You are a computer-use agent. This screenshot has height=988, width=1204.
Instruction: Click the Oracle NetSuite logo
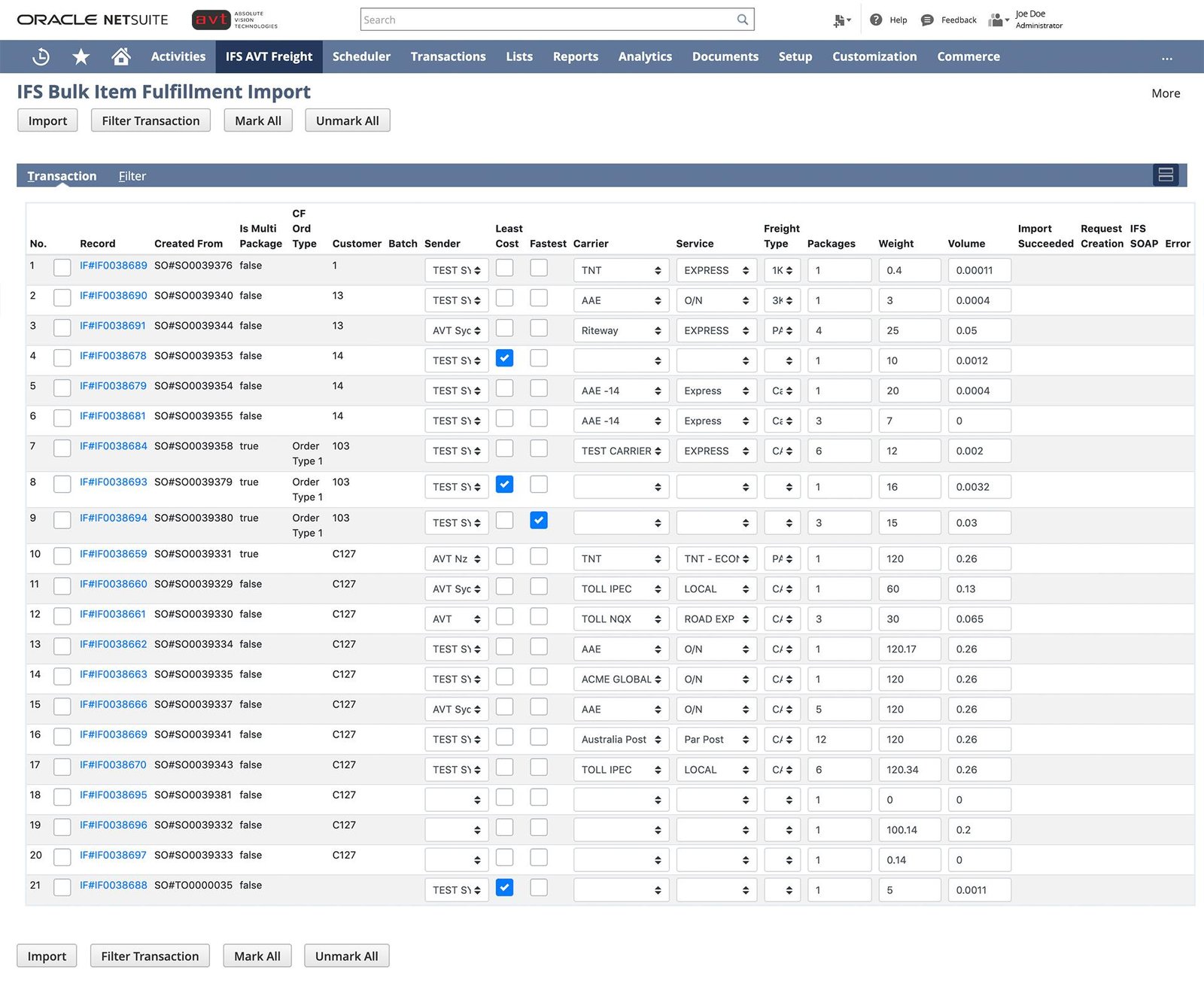tap(93, 20)
